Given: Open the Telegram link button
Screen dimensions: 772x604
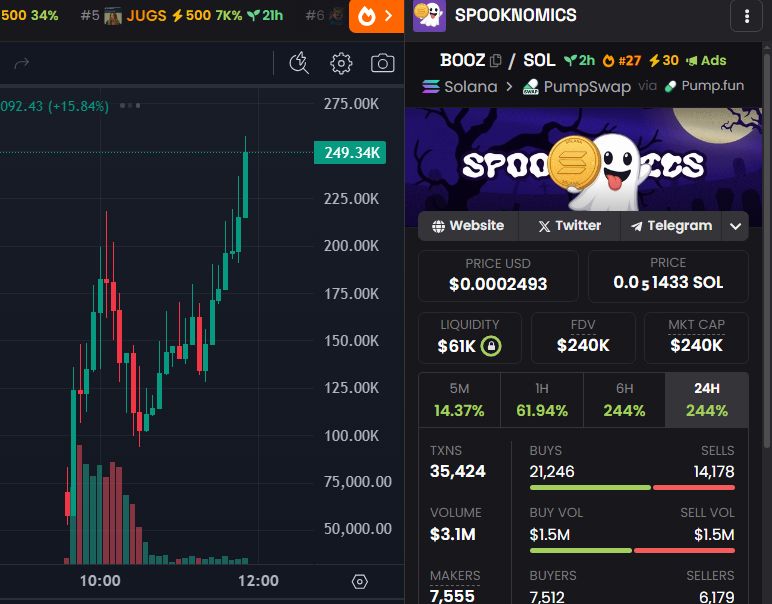Looking at the screenshot, I should [672, 226].
